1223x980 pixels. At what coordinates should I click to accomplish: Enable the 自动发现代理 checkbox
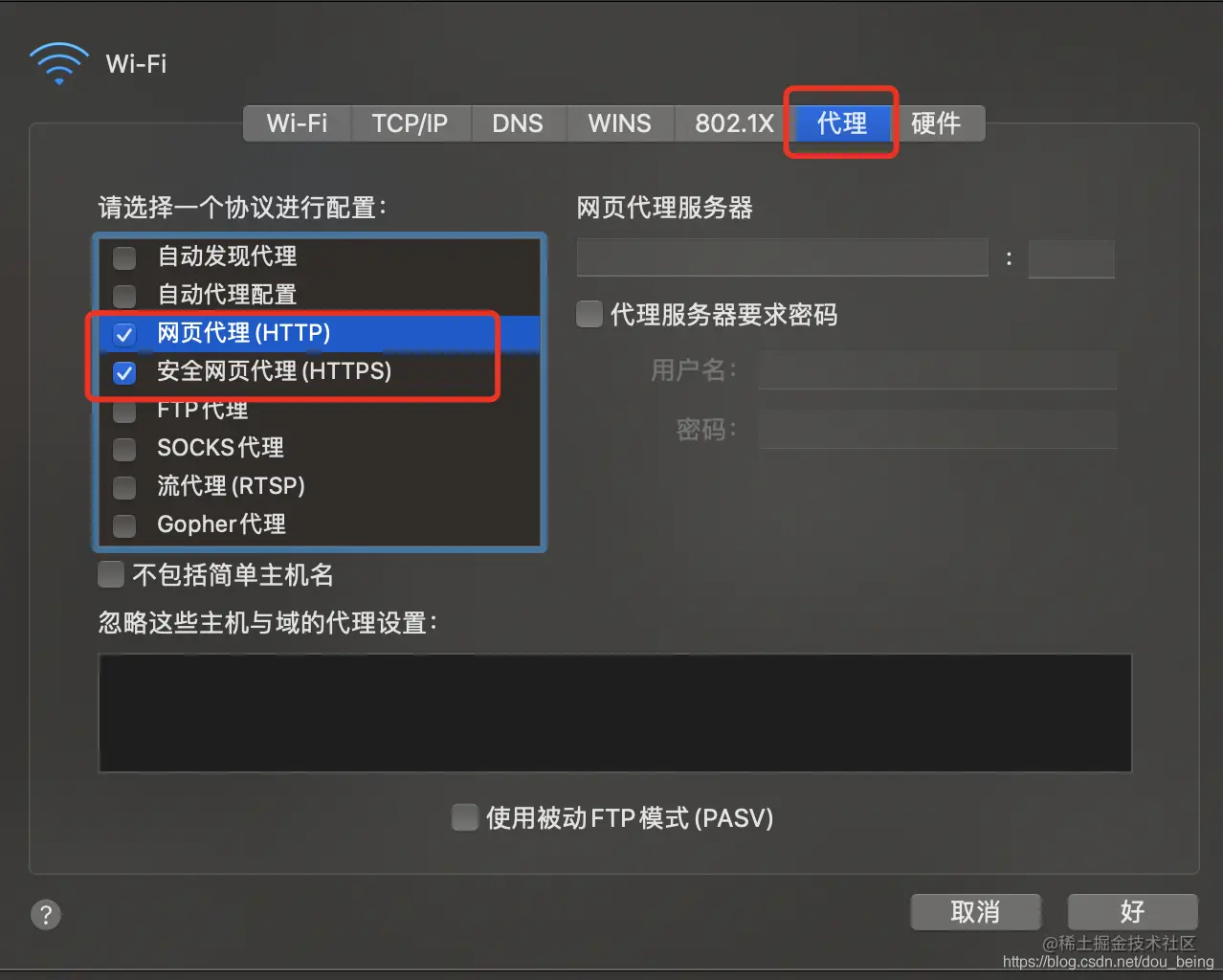coord(124,257)
